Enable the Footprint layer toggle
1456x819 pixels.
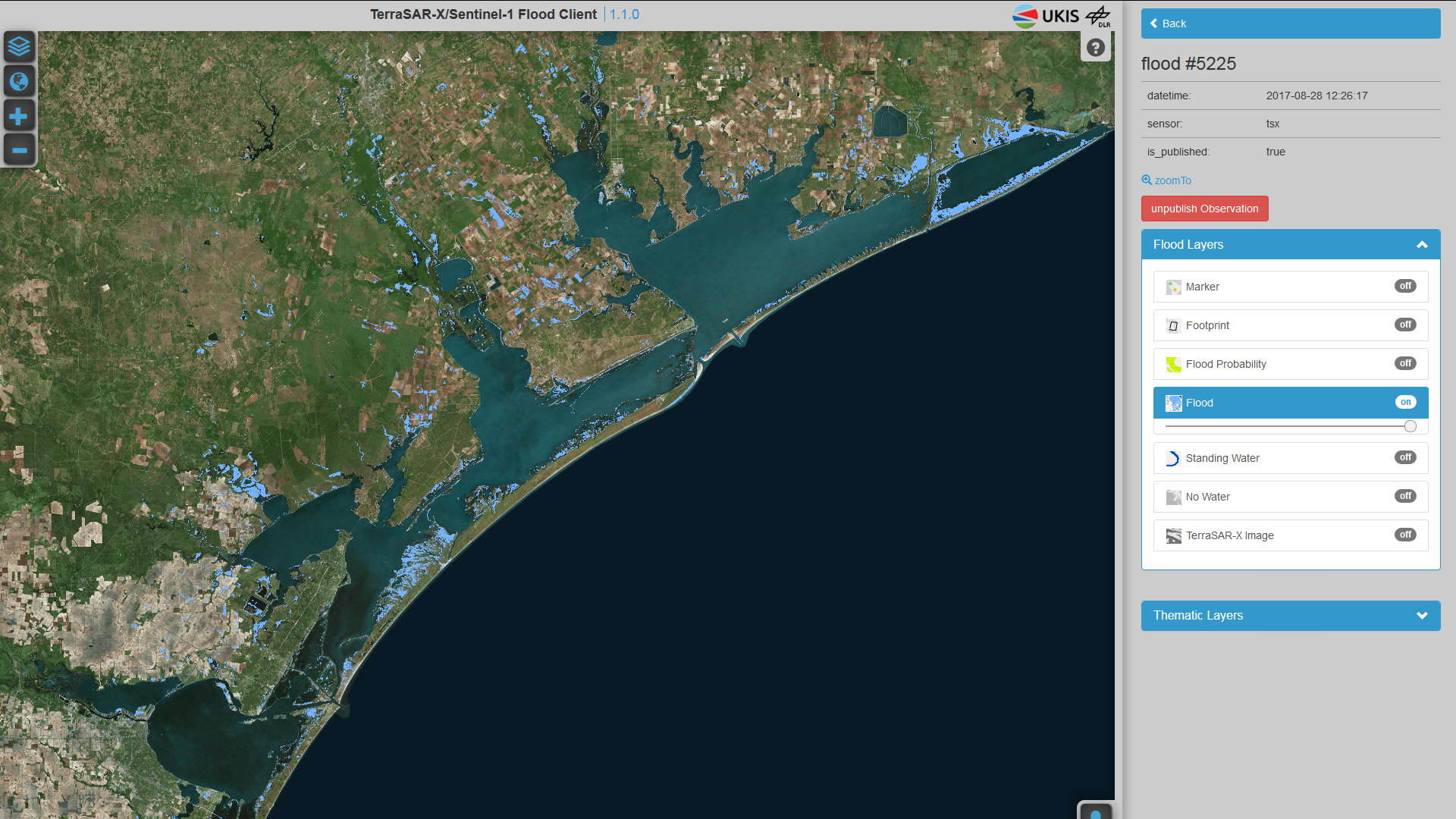point(1405,325)
